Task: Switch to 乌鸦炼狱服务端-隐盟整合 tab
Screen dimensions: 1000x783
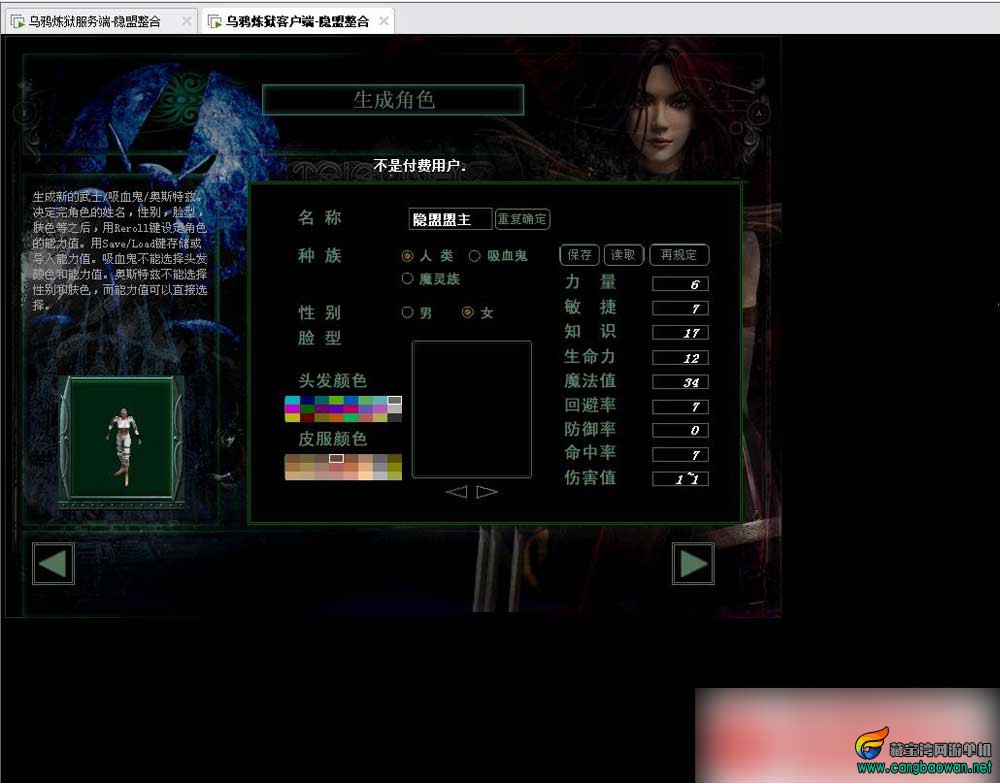Action: coord(102,21)
